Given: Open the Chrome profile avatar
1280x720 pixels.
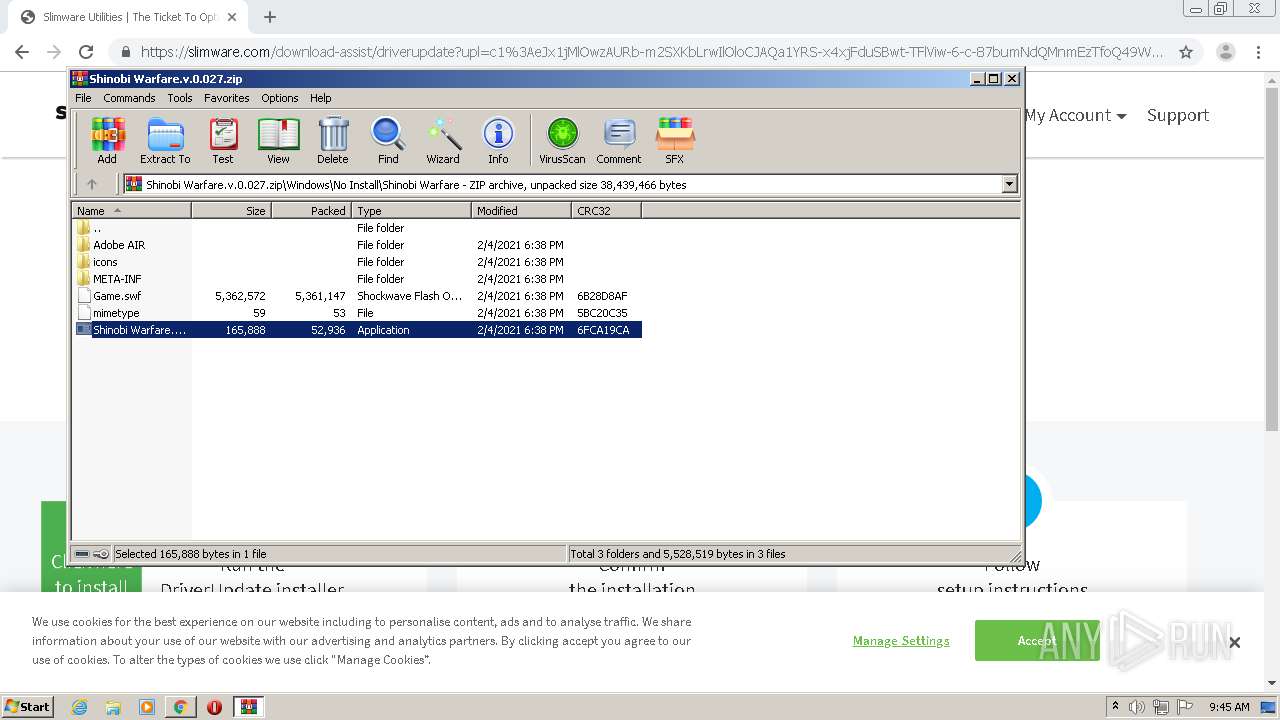Looking at the screenshot, I should [1225, 52].
